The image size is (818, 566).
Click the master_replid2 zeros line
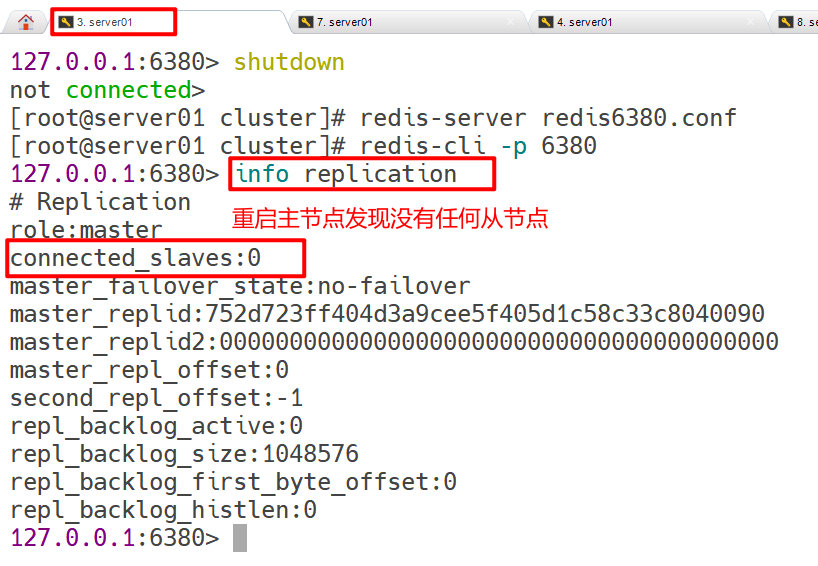394,342
